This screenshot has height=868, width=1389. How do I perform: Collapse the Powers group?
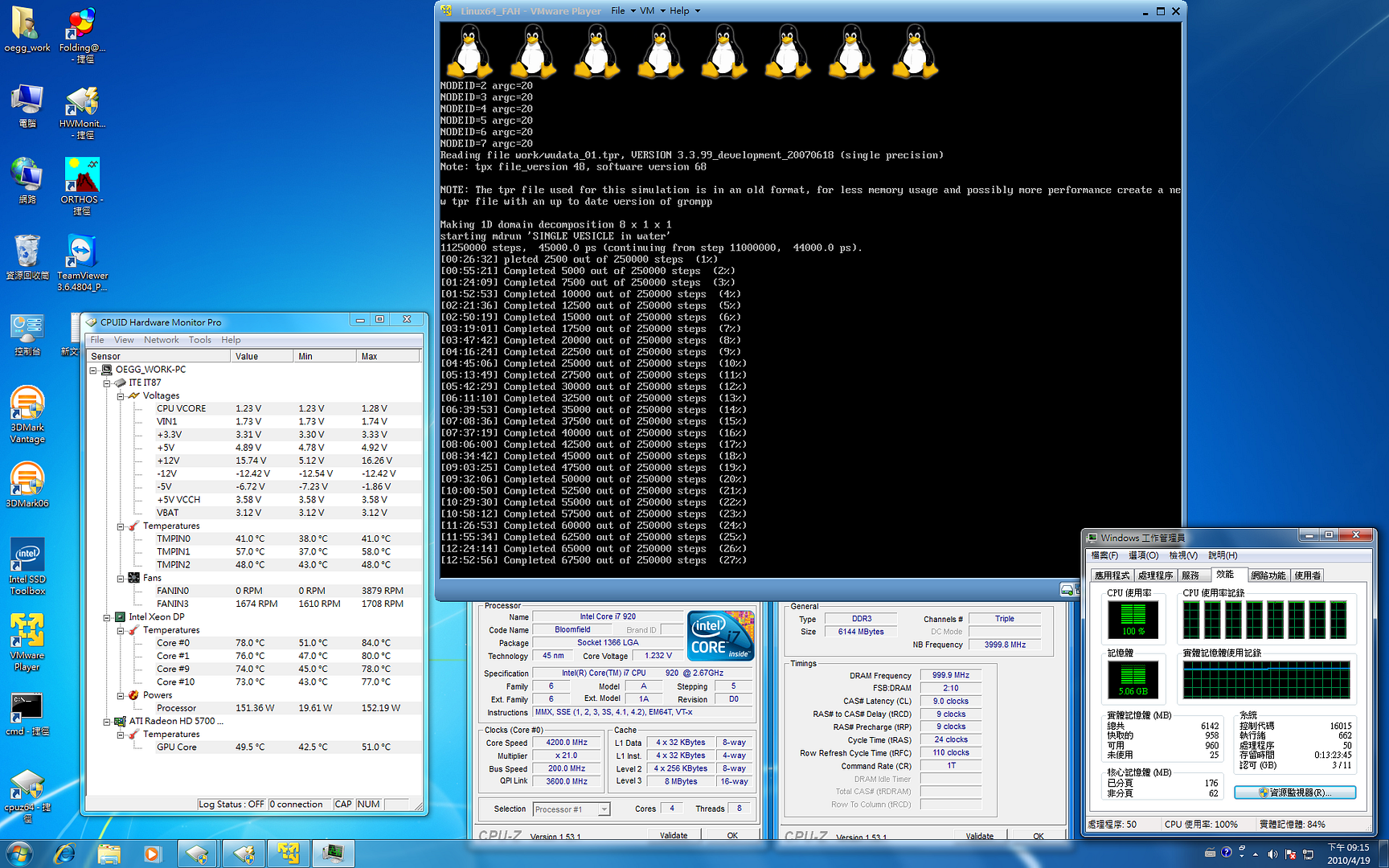point(120,695)
